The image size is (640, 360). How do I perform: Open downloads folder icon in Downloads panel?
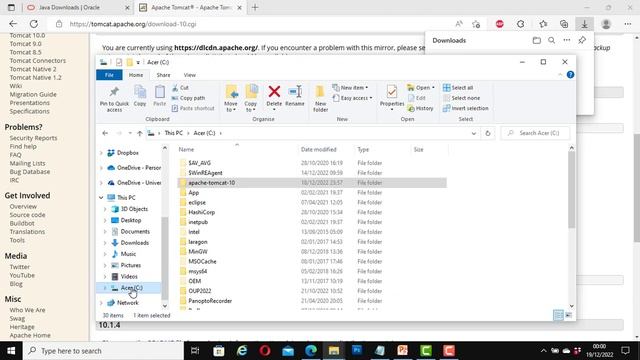click(537, 40)
